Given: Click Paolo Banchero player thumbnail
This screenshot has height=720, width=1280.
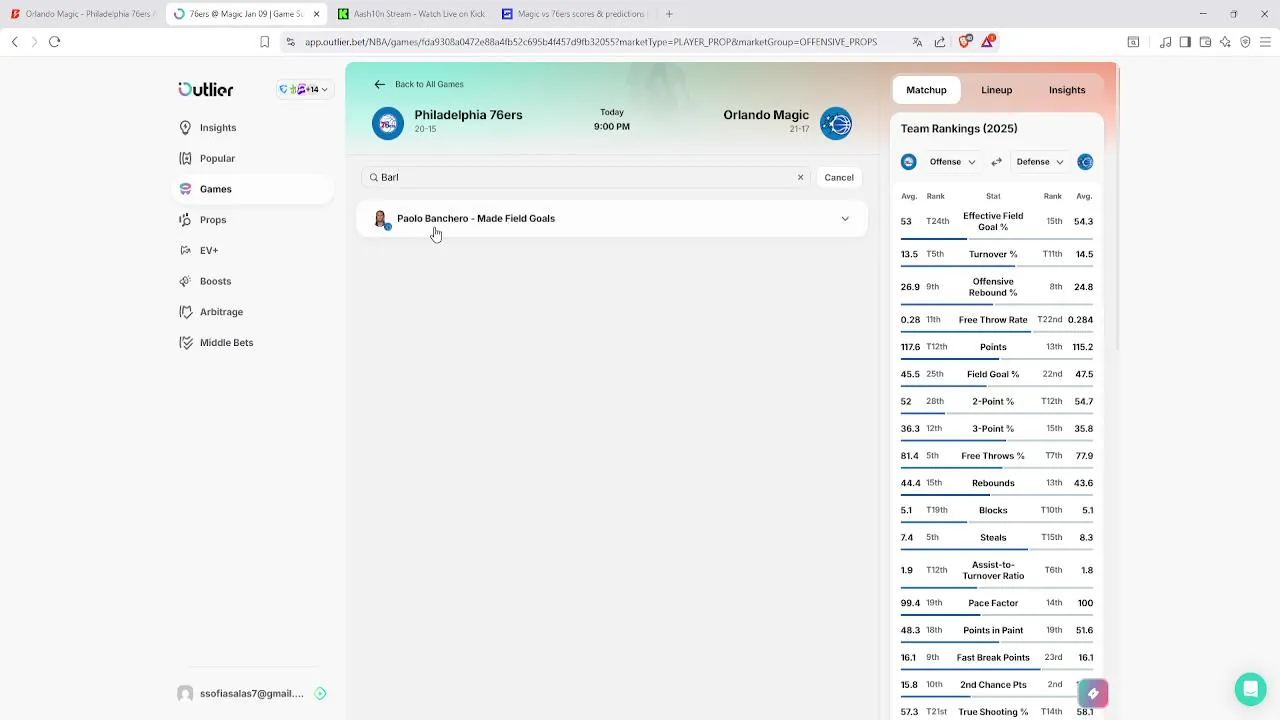Looking at the screenshot, I should (380, 219).
